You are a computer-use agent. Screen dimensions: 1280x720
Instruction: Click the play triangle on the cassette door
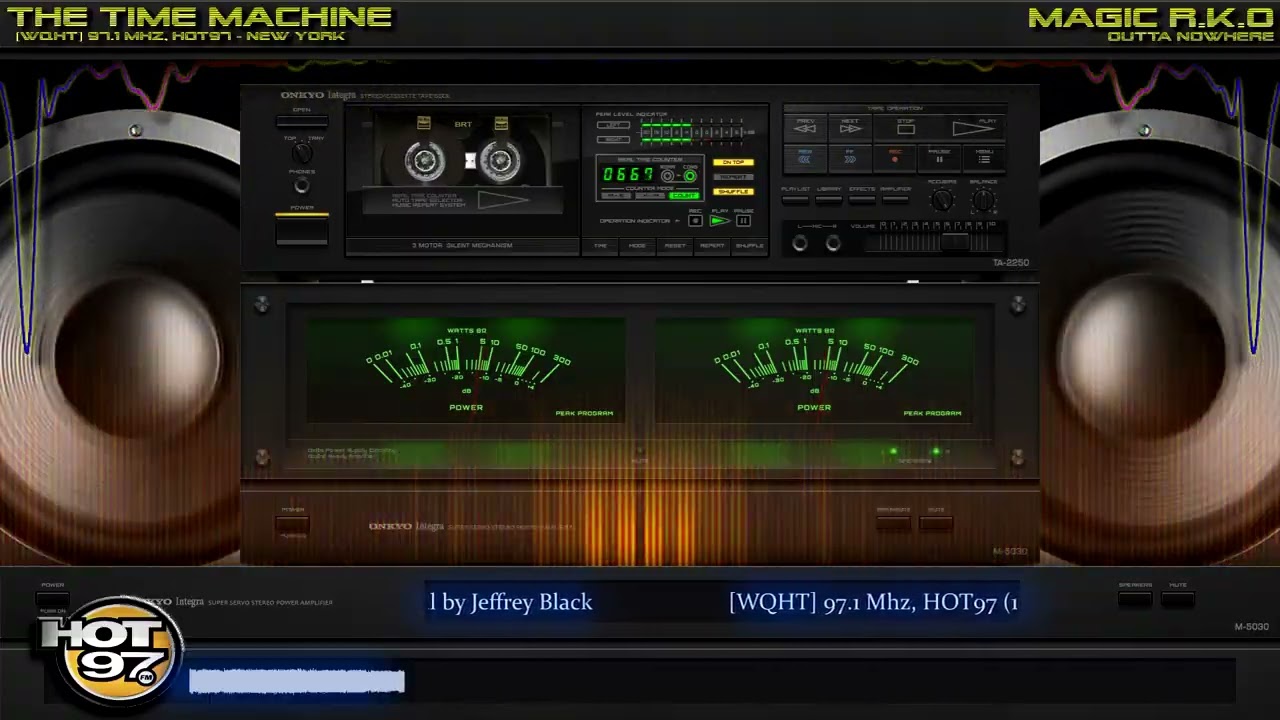503,200
